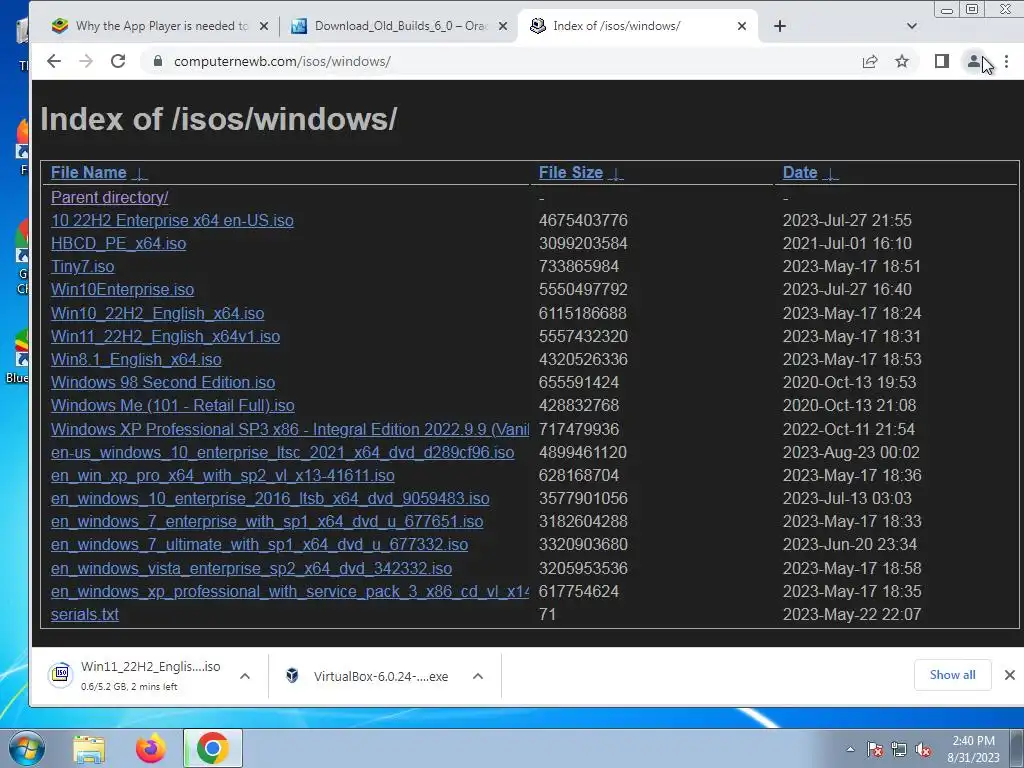Sort listing by Date
The image size is (1024, 768).
pos(800,172)
